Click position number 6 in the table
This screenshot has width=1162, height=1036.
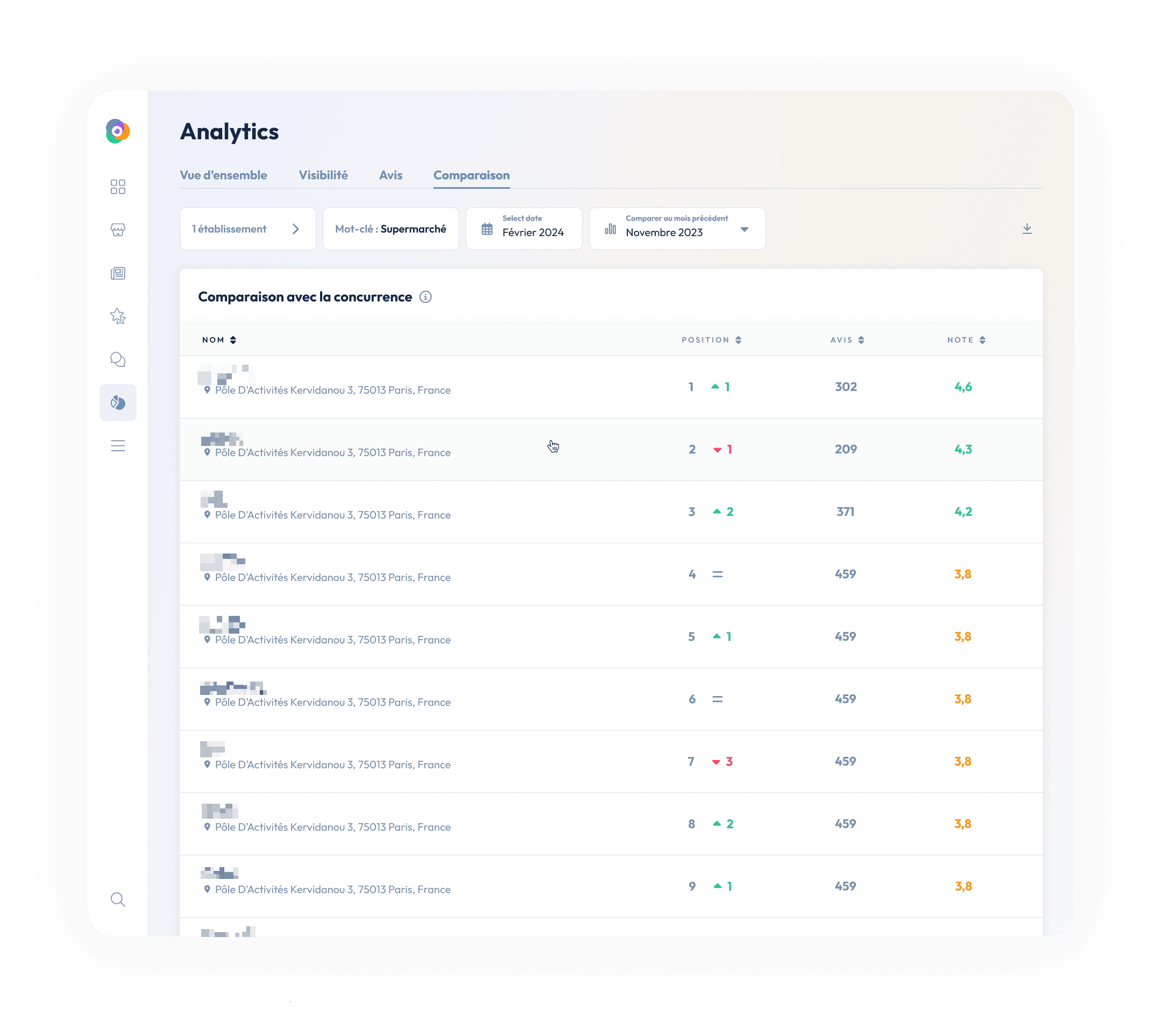[692, 699]
